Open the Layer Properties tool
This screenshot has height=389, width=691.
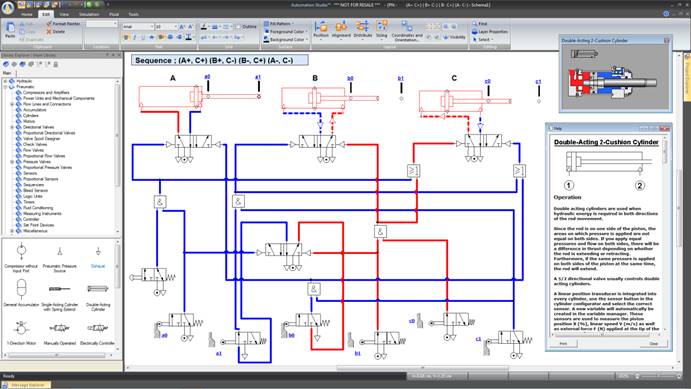(x=490, y=32)
